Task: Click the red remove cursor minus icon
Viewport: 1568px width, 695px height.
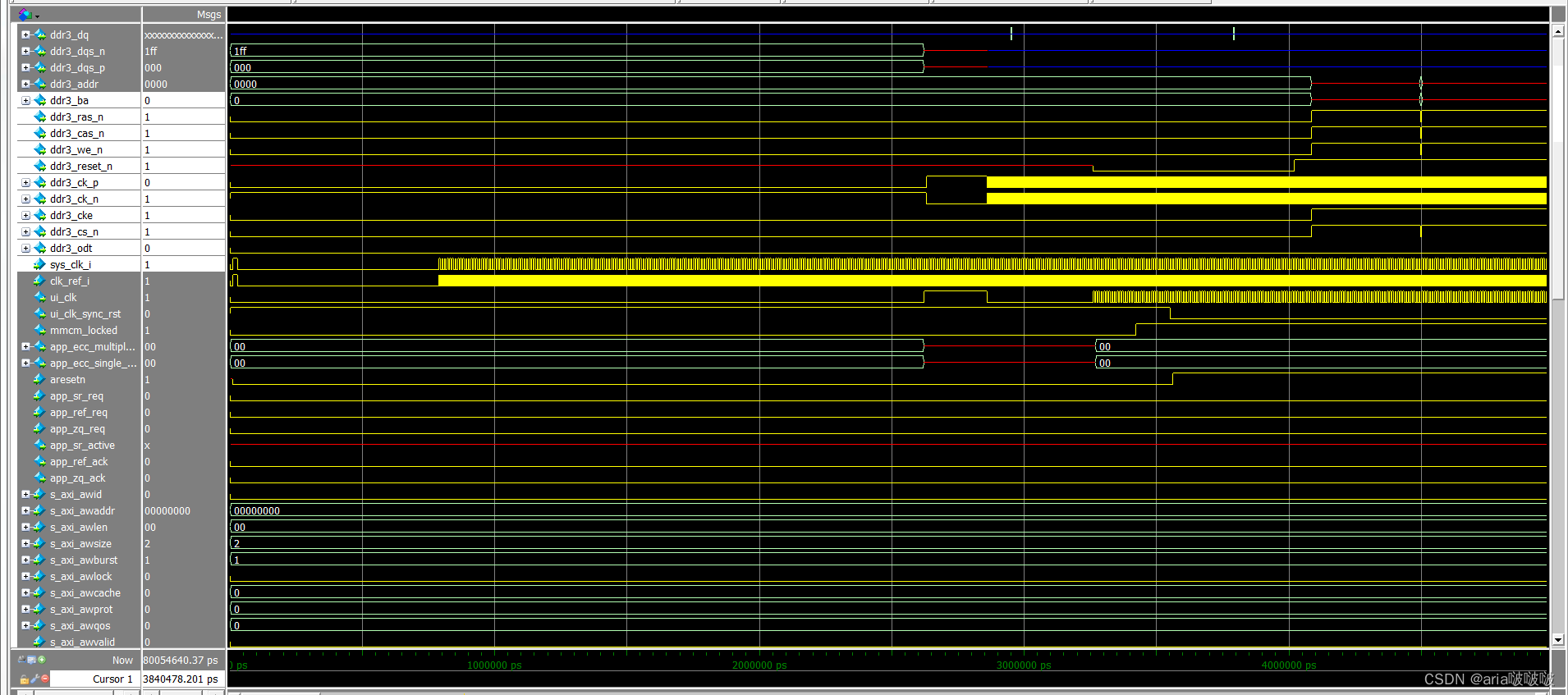Action: coord(44,679)
